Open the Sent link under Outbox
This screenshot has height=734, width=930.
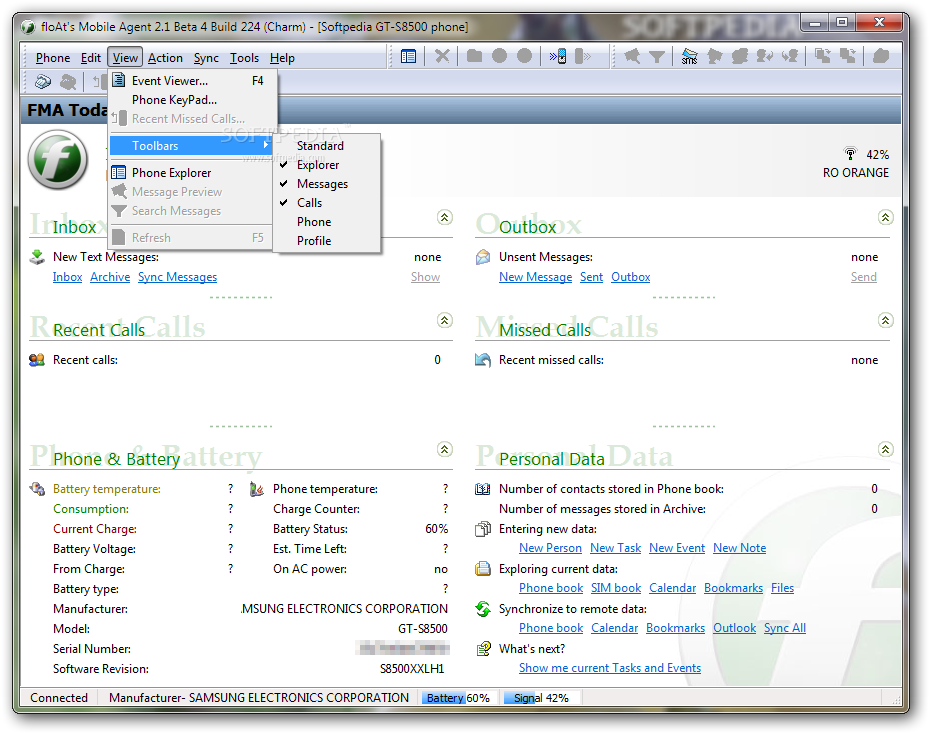(591, 277)
